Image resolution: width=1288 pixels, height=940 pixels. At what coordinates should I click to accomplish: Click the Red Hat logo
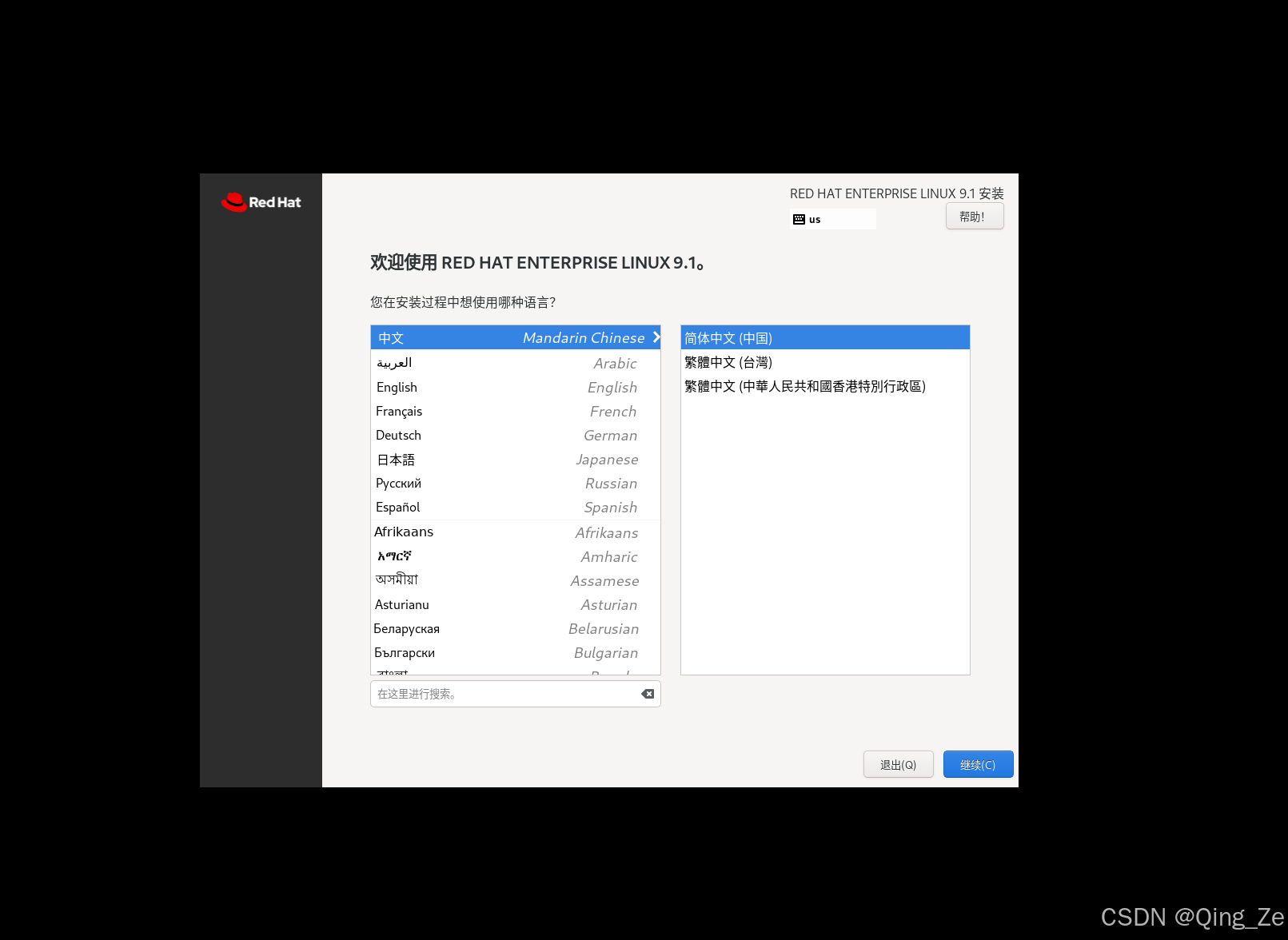point(261,202)
